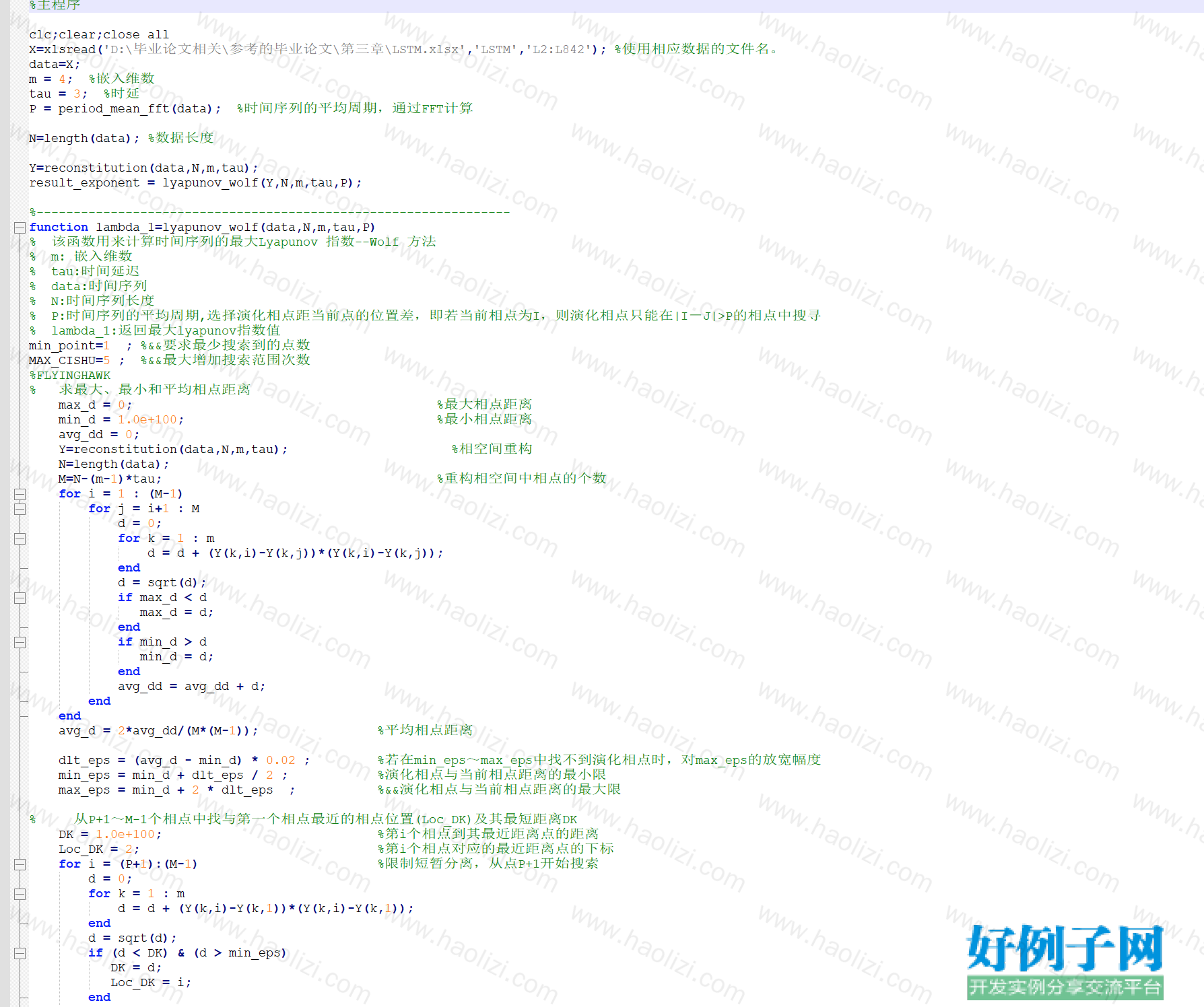Click the 'min_point=1' line
The image size is (1204, 1007).
pyautogui.click(x=170, y=345)
